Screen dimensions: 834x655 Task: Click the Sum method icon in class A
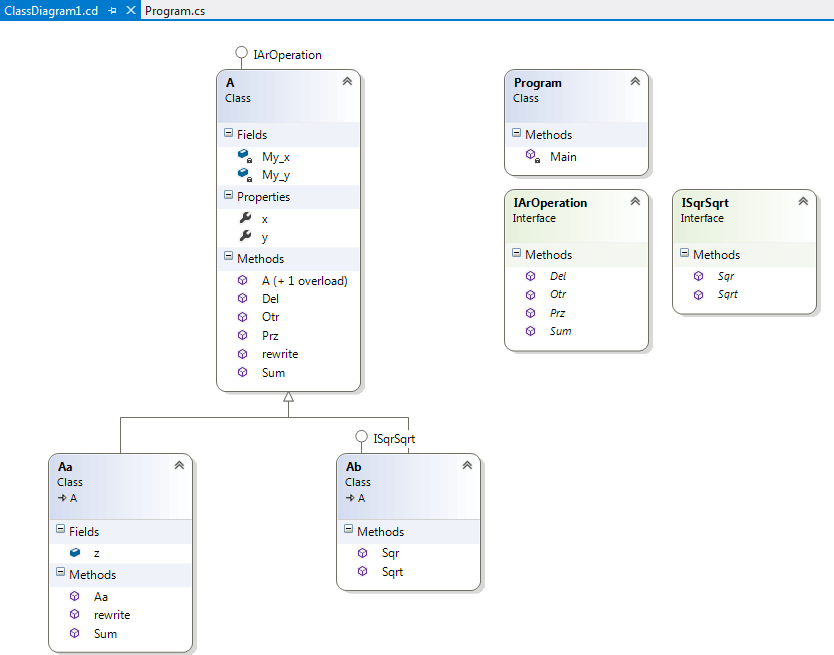[x=243, y=372]
